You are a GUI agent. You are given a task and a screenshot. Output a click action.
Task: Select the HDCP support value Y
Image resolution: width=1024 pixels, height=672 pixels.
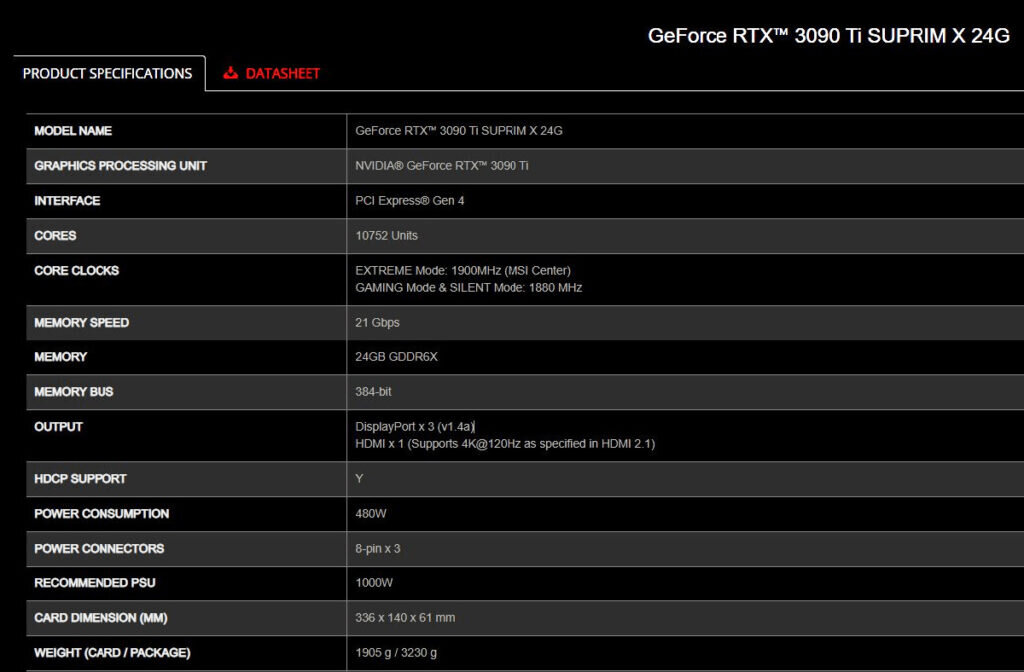coord(359,479)
